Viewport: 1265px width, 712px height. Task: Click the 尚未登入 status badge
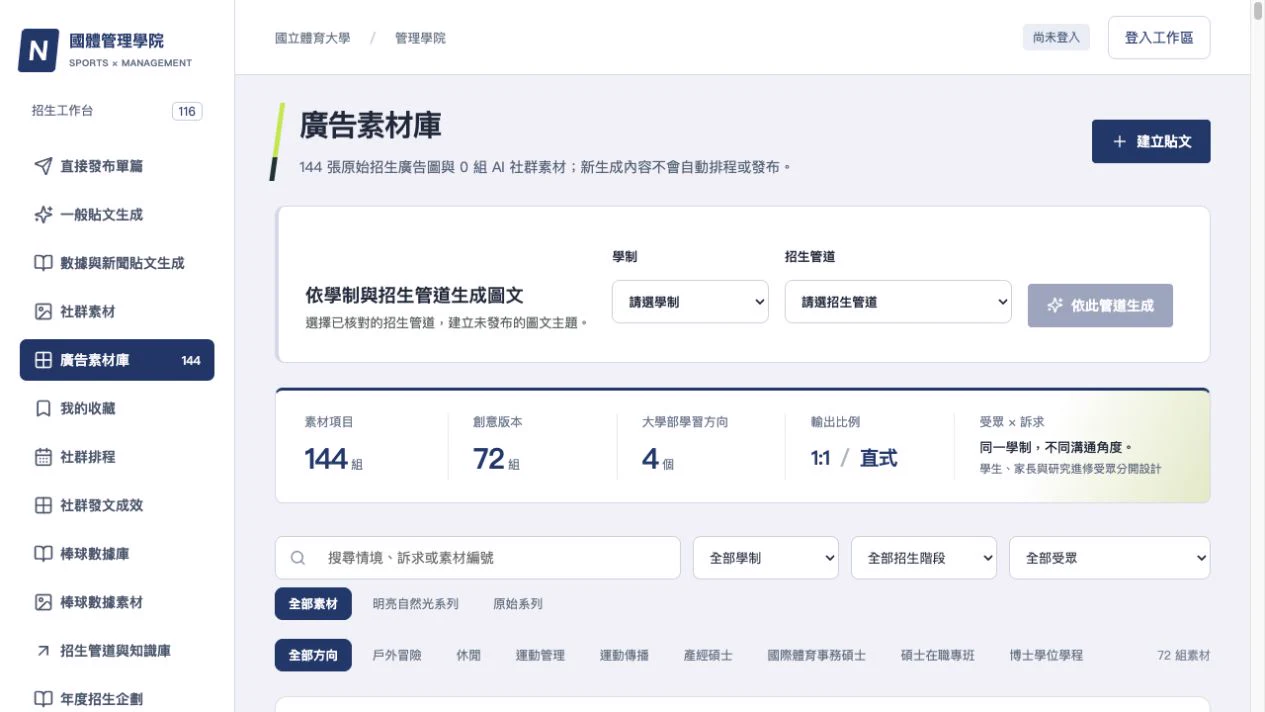point(1056,38)
